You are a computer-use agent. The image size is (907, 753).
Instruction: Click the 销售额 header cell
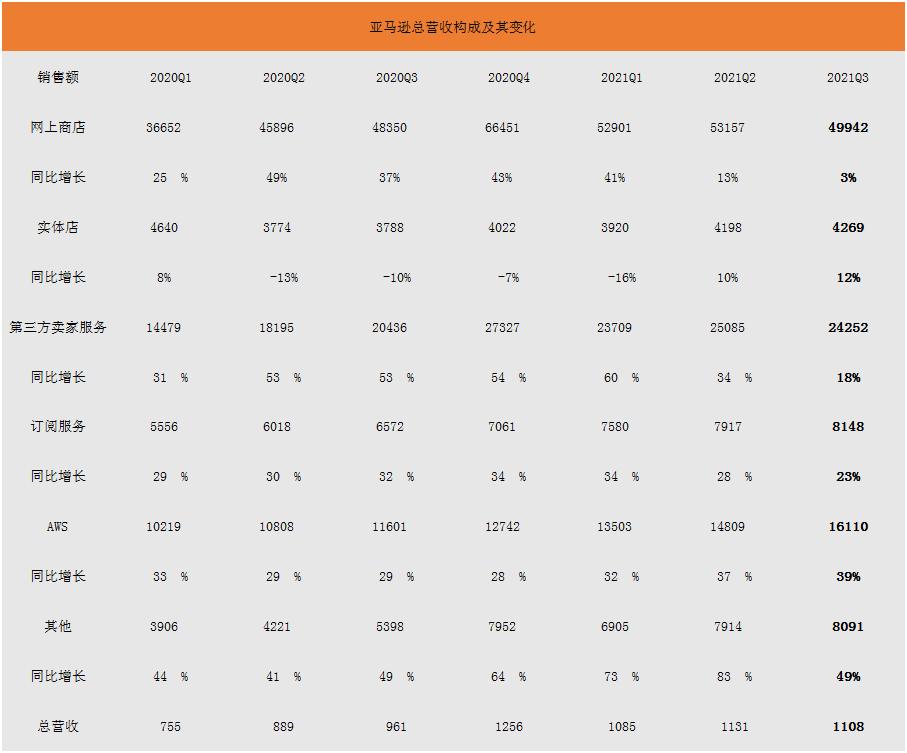click(58, 77)
